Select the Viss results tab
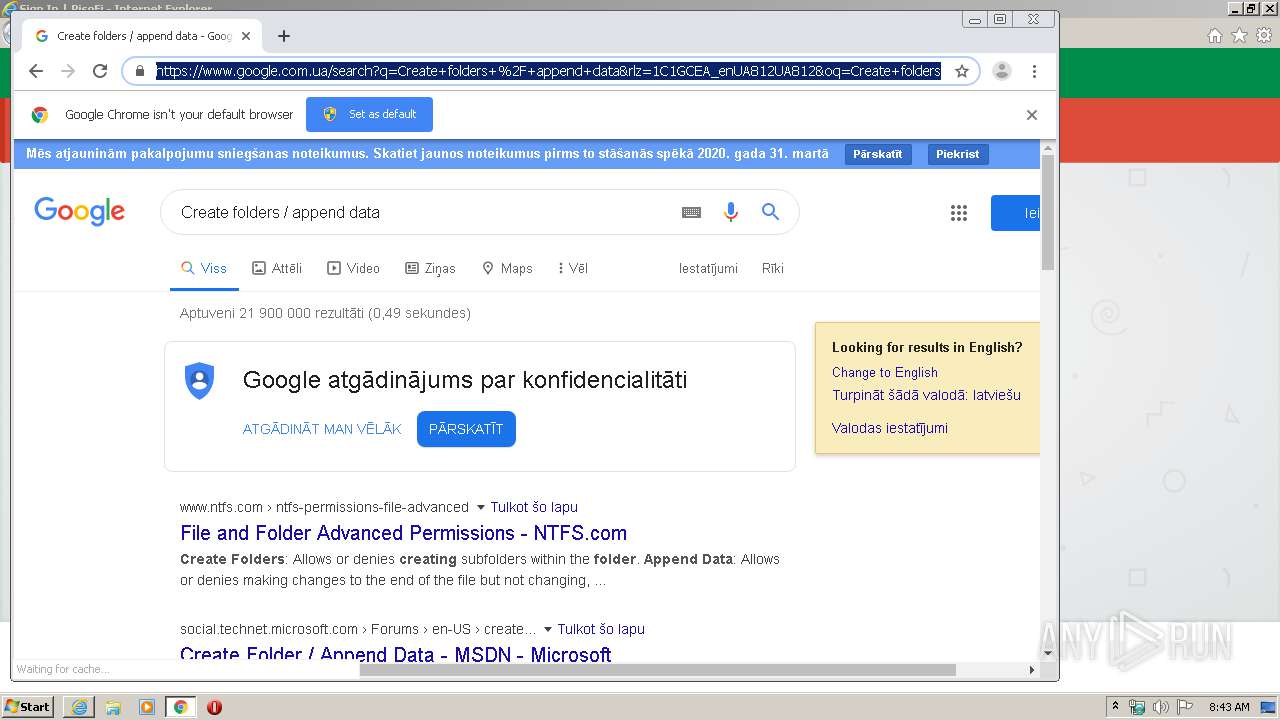 pos(204,268)
